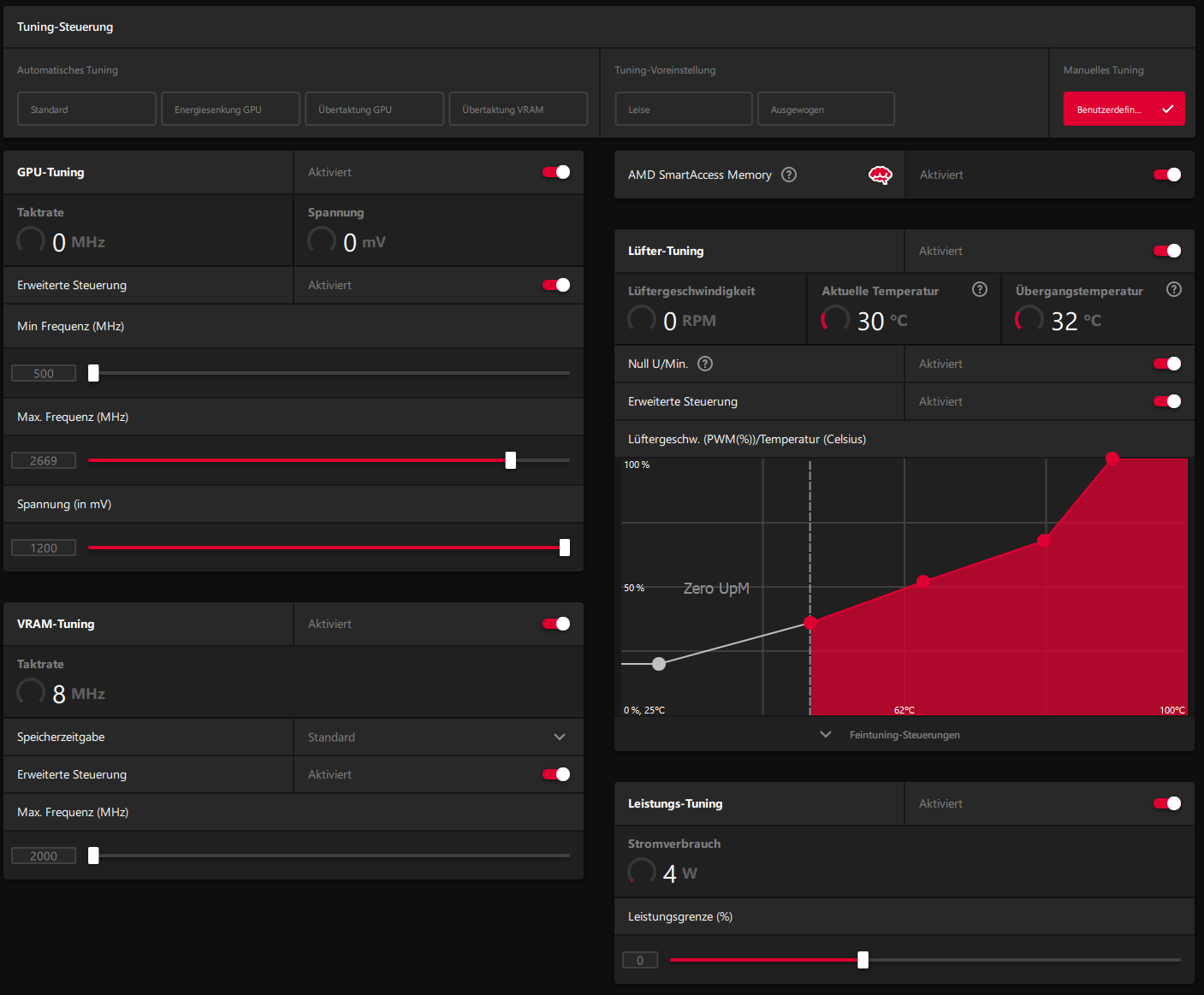
Task: Click the Aktuelle Temperatur gauge dial
Action: coord(836,319)
